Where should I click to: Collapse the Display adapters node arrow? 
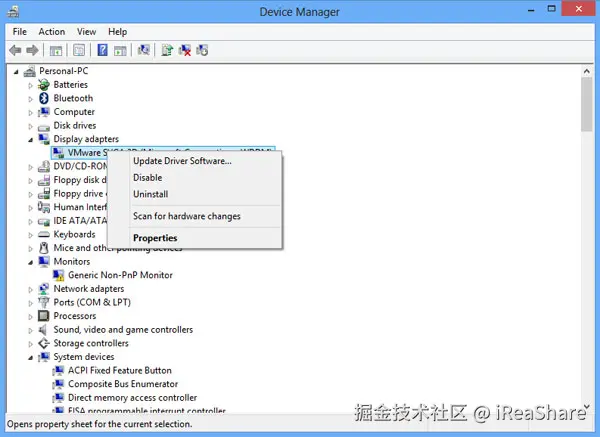[x=31, y=140]
